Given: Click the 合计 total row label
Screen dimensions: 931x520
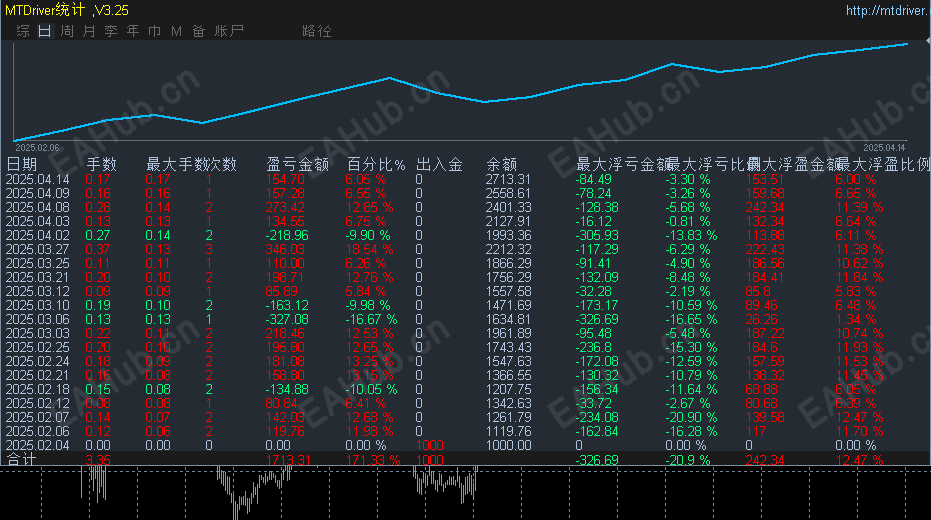Looking at the screenshot, I should (21, 459).
